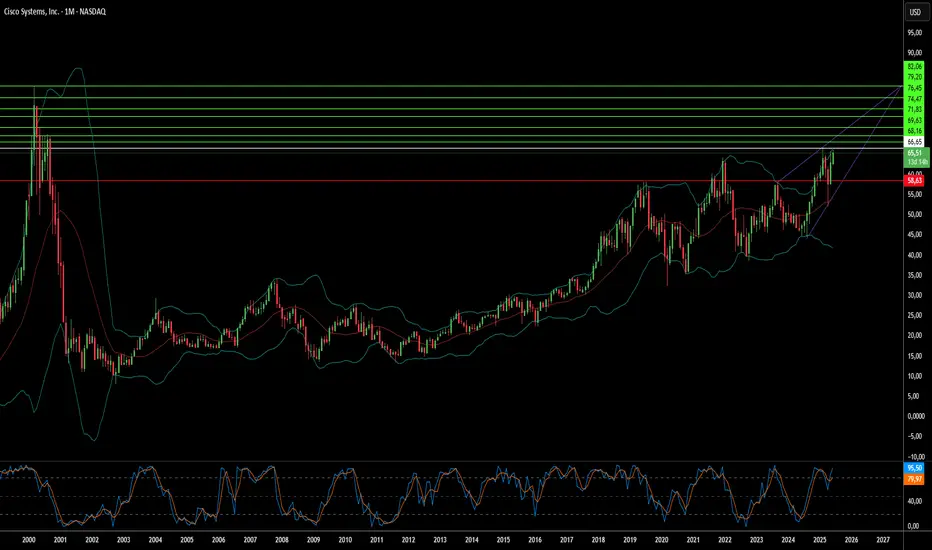Click the -5,00 price axis tick

915,436
